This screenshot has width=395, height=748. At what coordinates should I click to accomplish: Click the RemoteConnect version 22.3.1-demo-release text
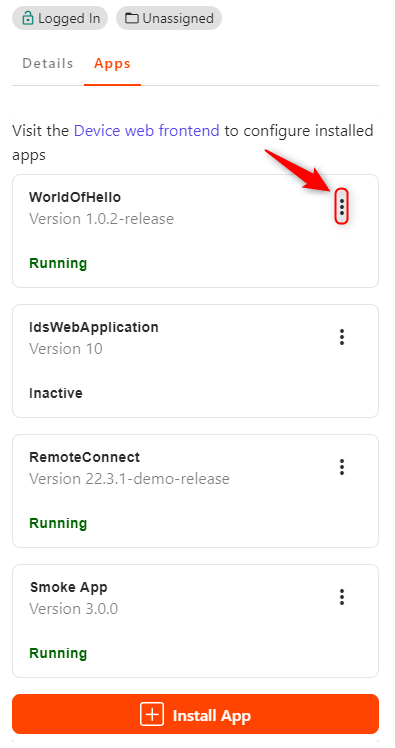129,478
